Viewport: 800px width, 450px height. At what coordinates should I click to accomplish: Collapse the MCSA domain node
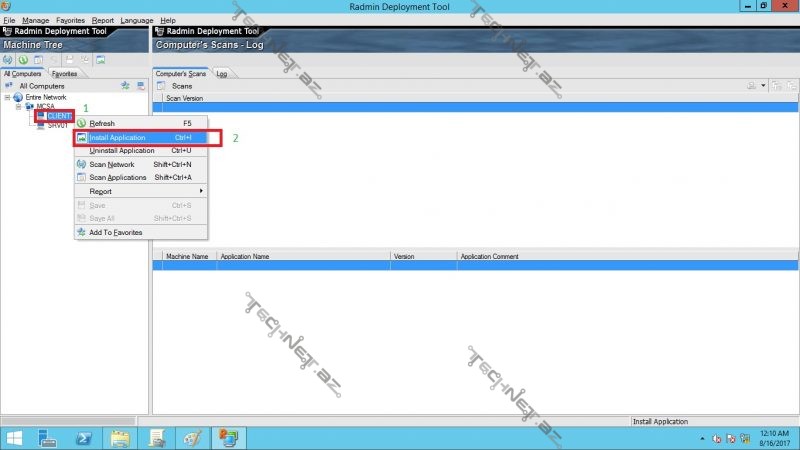point(20,106)
